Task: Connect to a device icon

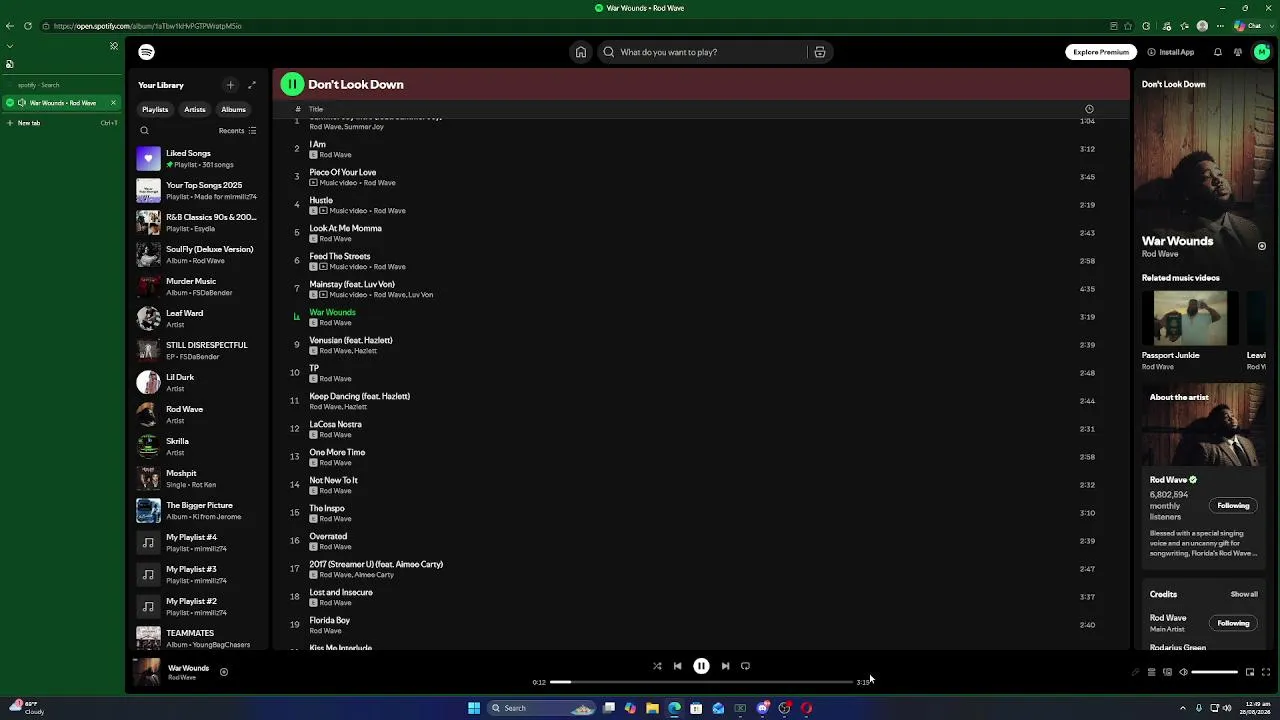Action: pos(1167,672)
